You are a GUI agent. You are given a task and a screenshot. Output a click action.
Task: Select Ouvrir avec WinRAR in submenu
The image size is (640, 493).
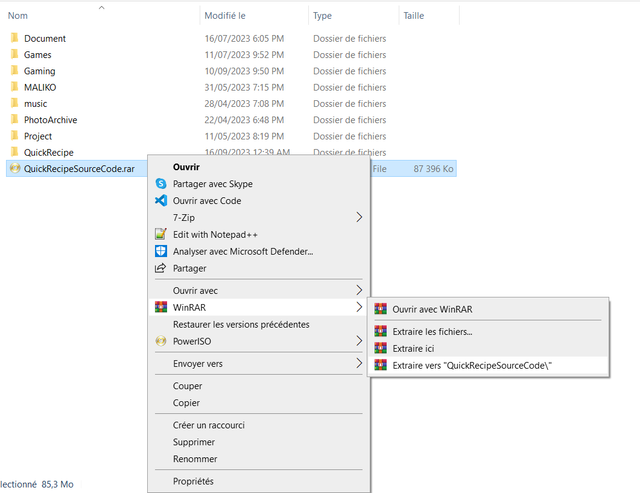coord(432,309)
